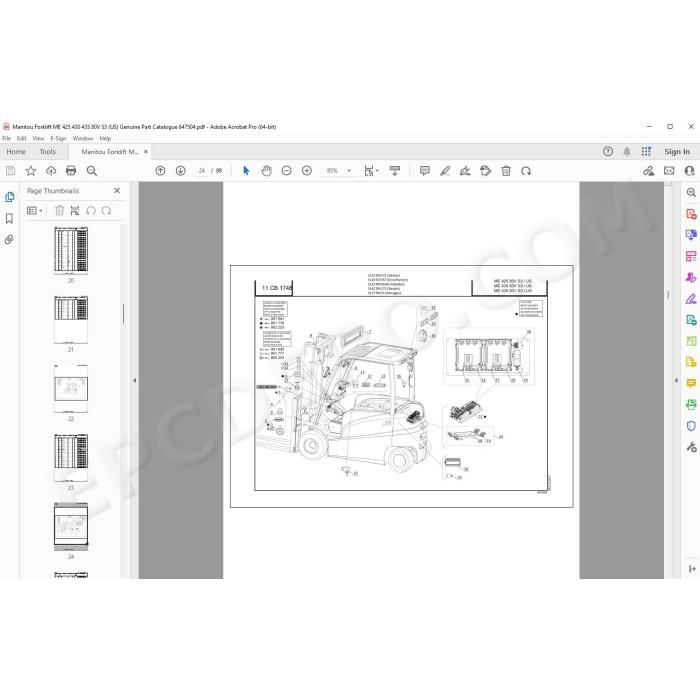Click the thumbnails panel insert pages icon
The image size is (700, 700).
coord(75,210)
